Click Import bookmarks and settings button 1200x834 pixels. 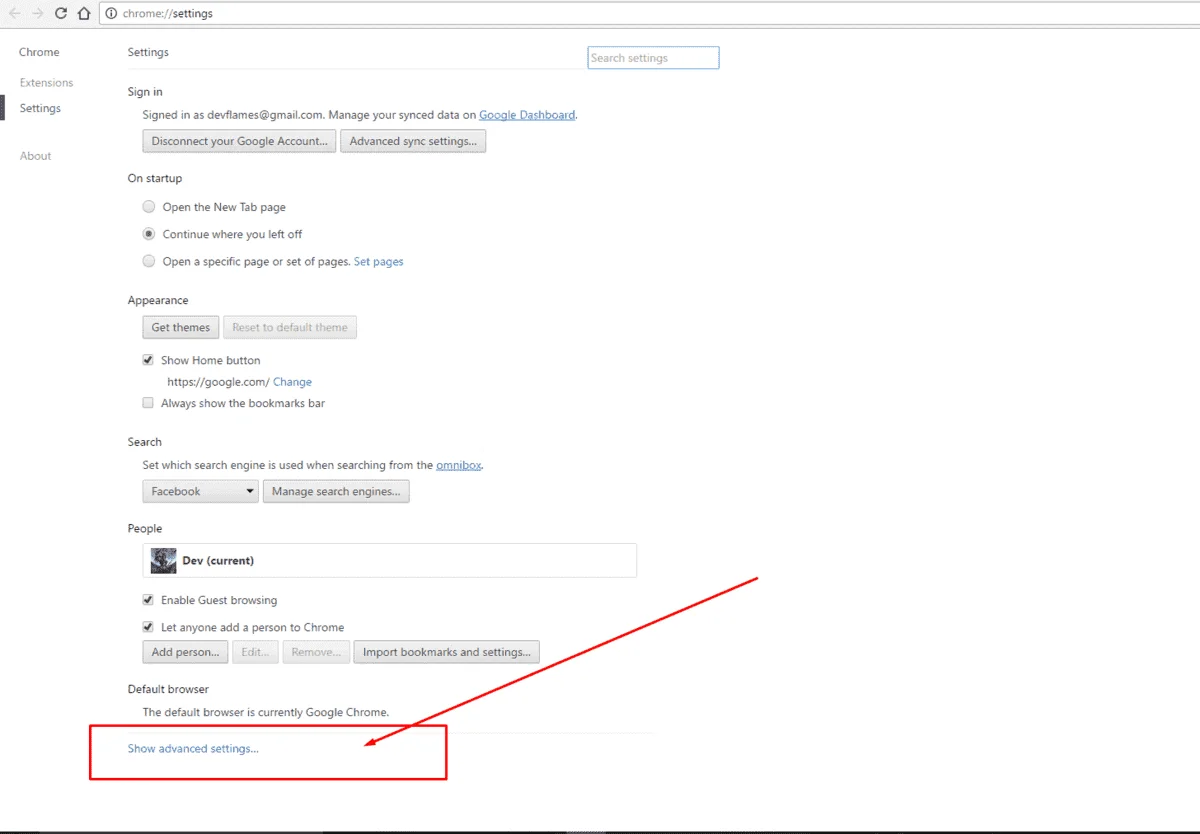[x=446, y=652]
